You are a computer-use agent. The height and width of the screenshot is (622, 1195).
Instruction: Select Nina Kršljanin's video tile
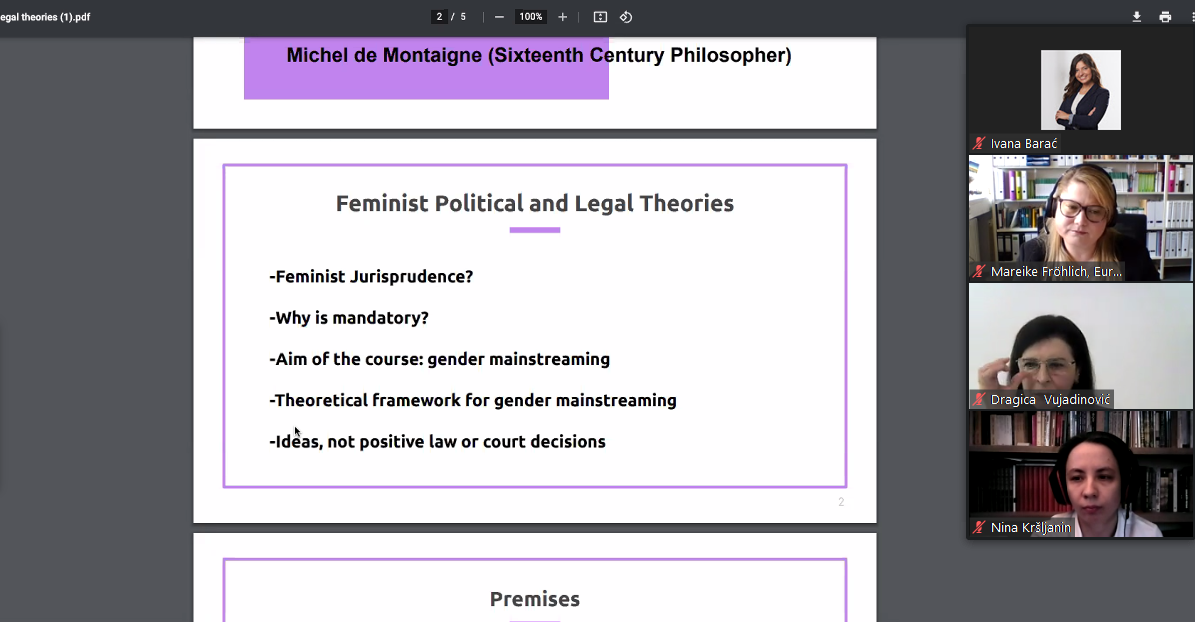point(1080,468)
